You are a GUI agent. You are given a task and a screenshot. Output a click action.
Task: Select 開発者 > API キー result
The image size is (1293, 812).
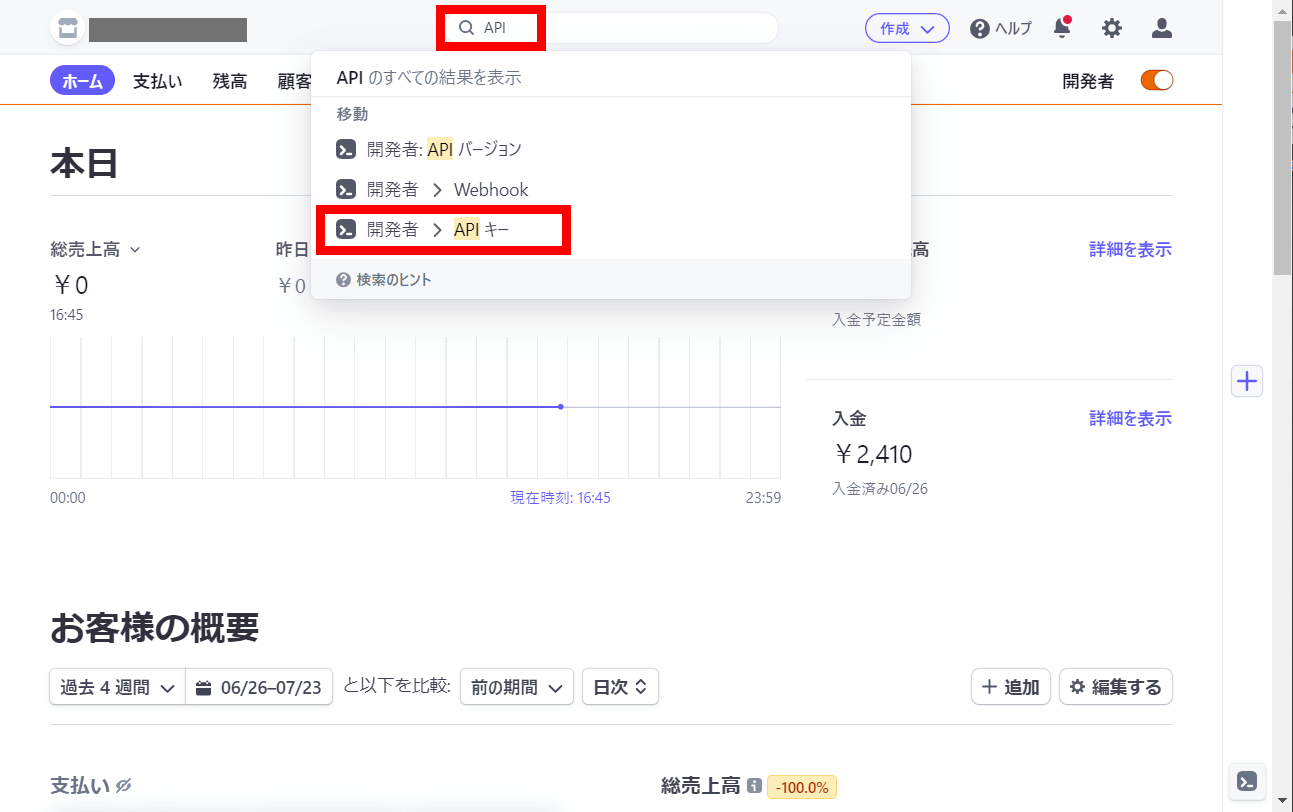coord(611,229)
